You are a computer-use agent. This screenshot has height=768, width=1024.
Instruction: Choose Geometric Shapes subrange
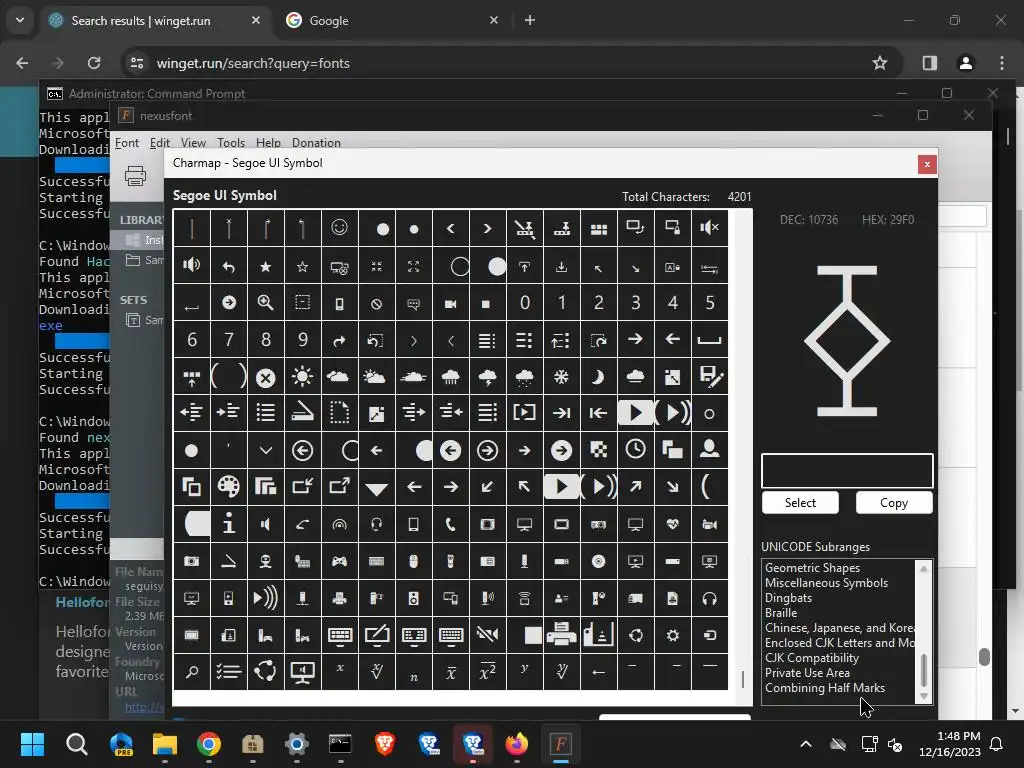coord(812,568)
